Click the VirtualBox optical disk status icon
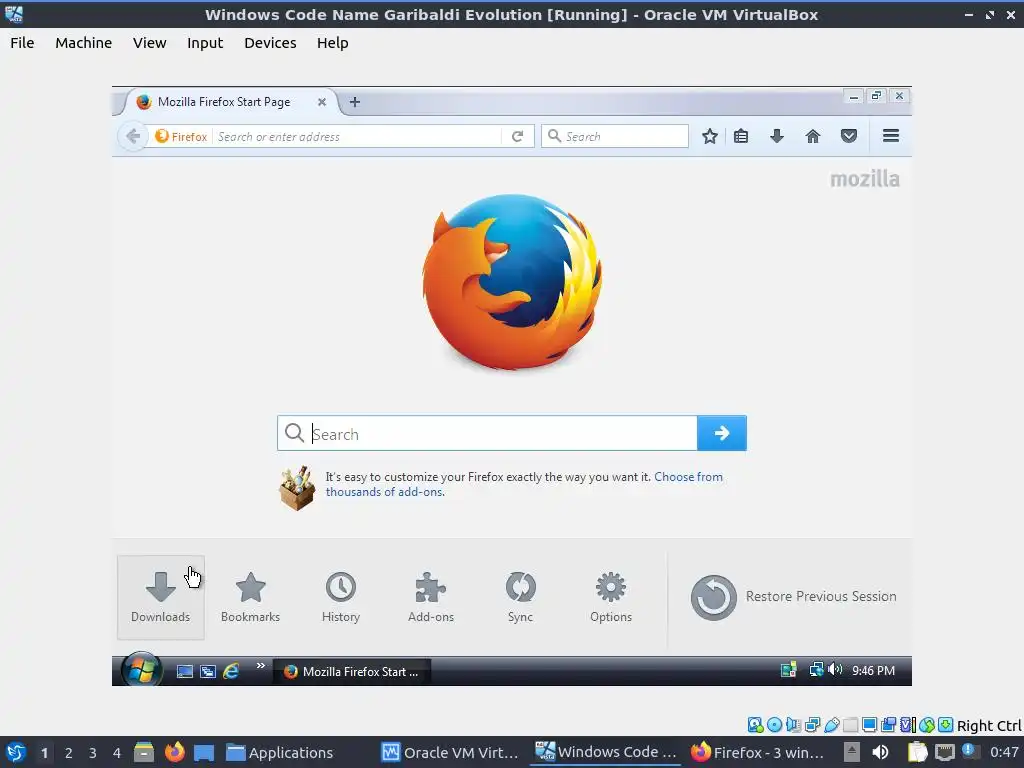Screen dimensions: 1024x768 [775, 724]
